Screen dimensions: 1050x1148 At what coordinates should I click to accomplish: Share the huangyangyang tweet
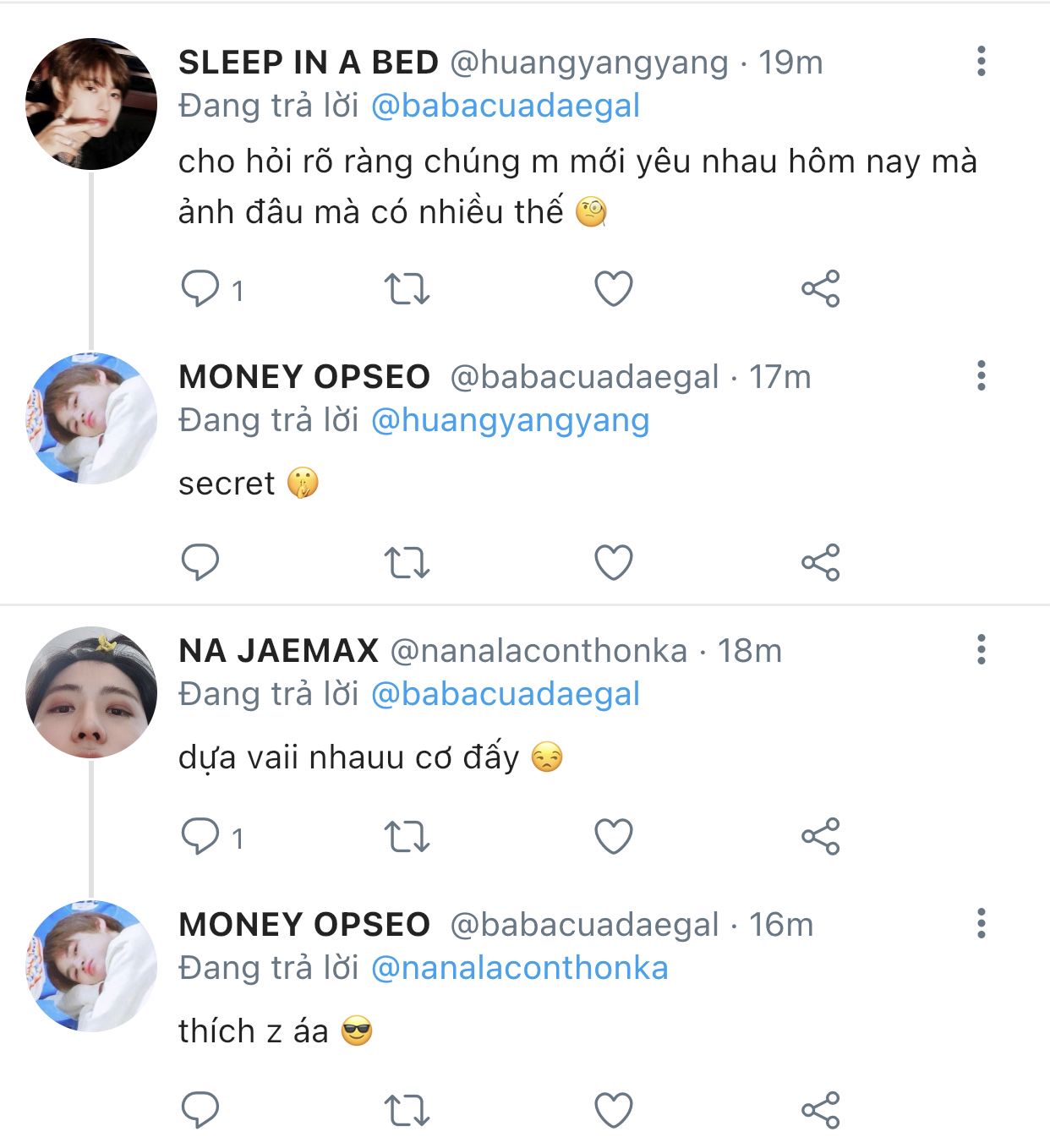[820, 289]
